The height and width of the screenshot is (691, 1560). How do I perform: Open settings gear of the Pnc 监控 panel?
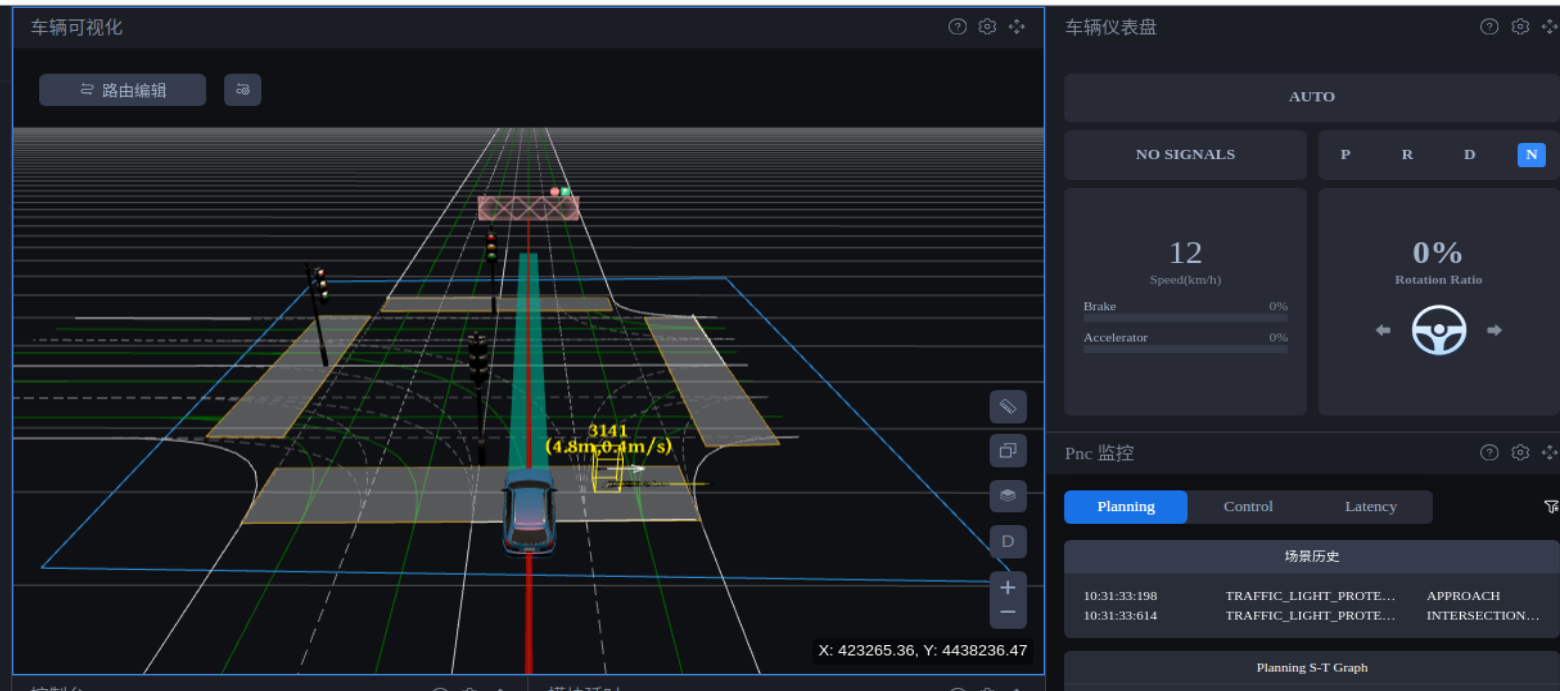pos(1520,453)
